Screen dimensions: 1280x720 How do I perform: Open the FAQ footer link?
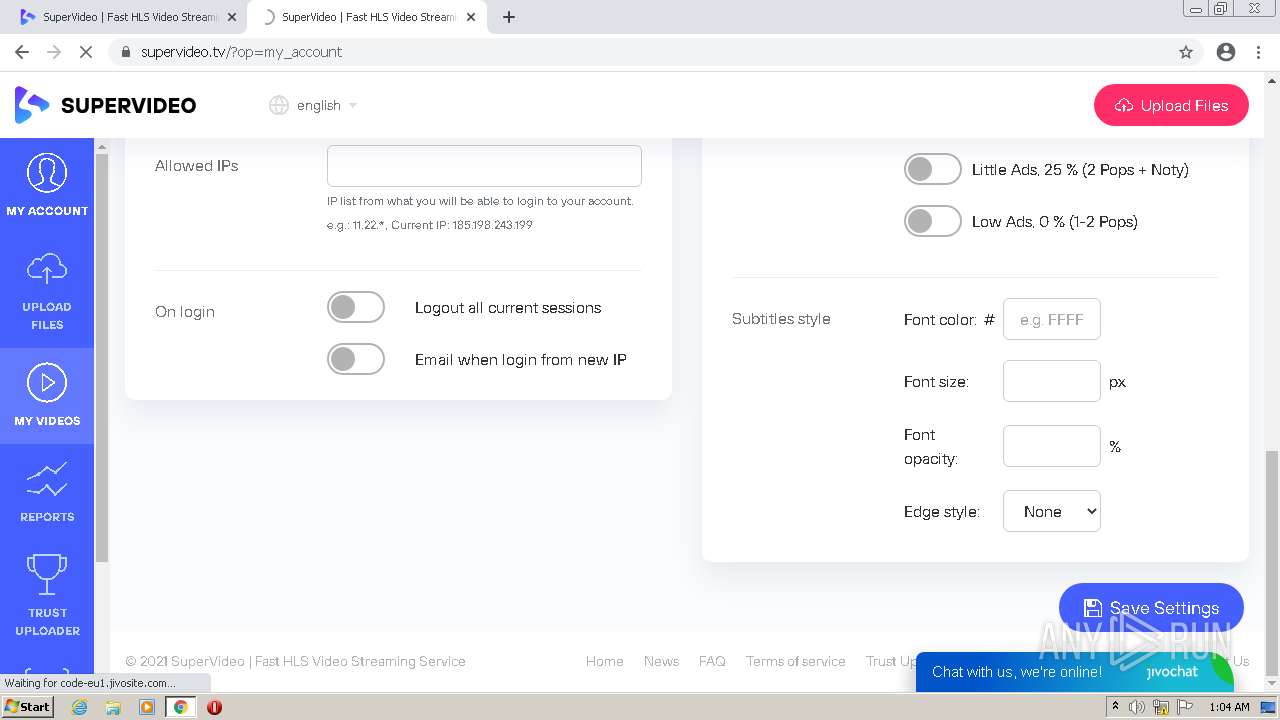pyautogui.click(x=712, y=661)
